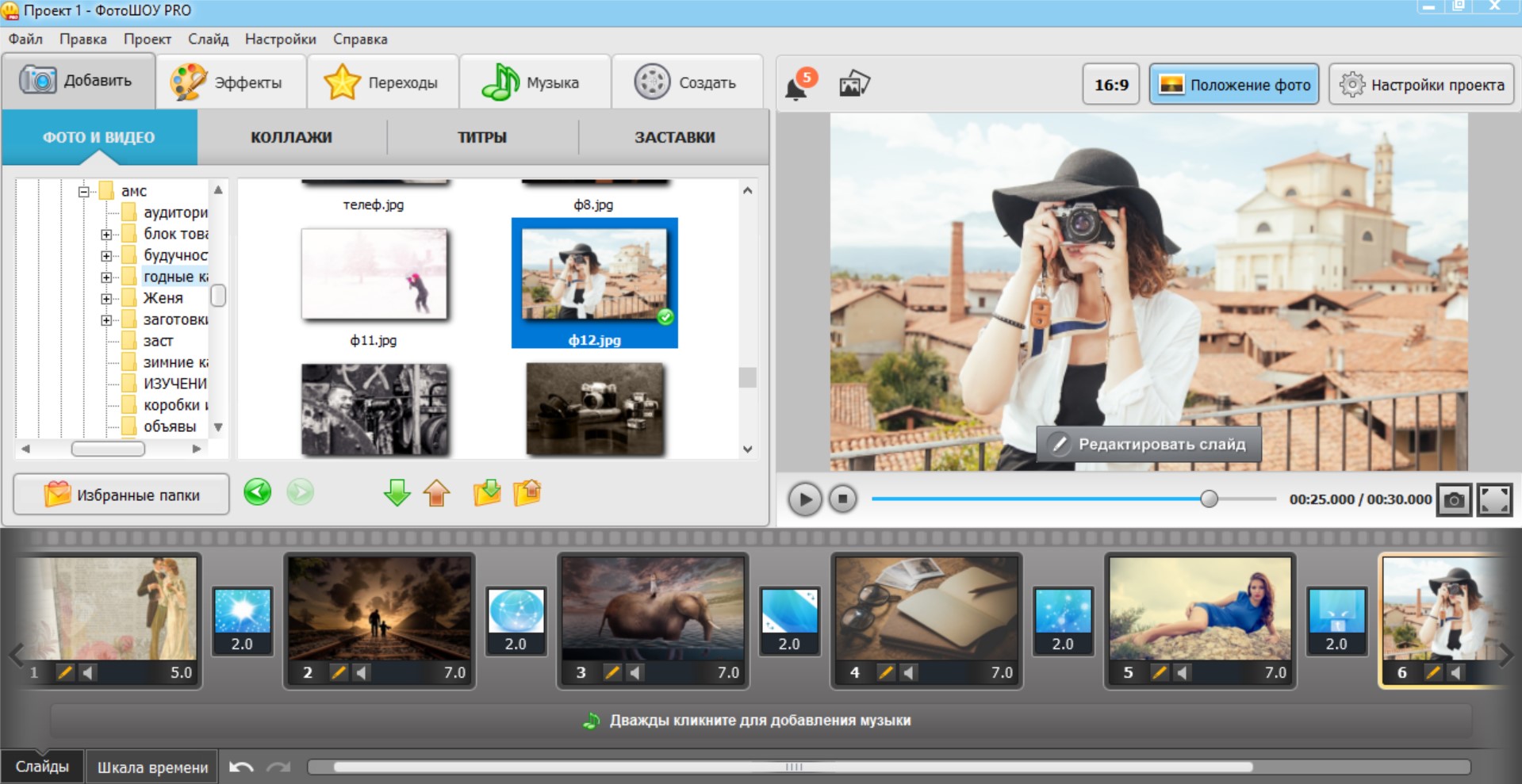Screen dimensions: 1522x784
Task: Select the зимние folder in tree
Action: pyautogui.click(x=165, y=362)
